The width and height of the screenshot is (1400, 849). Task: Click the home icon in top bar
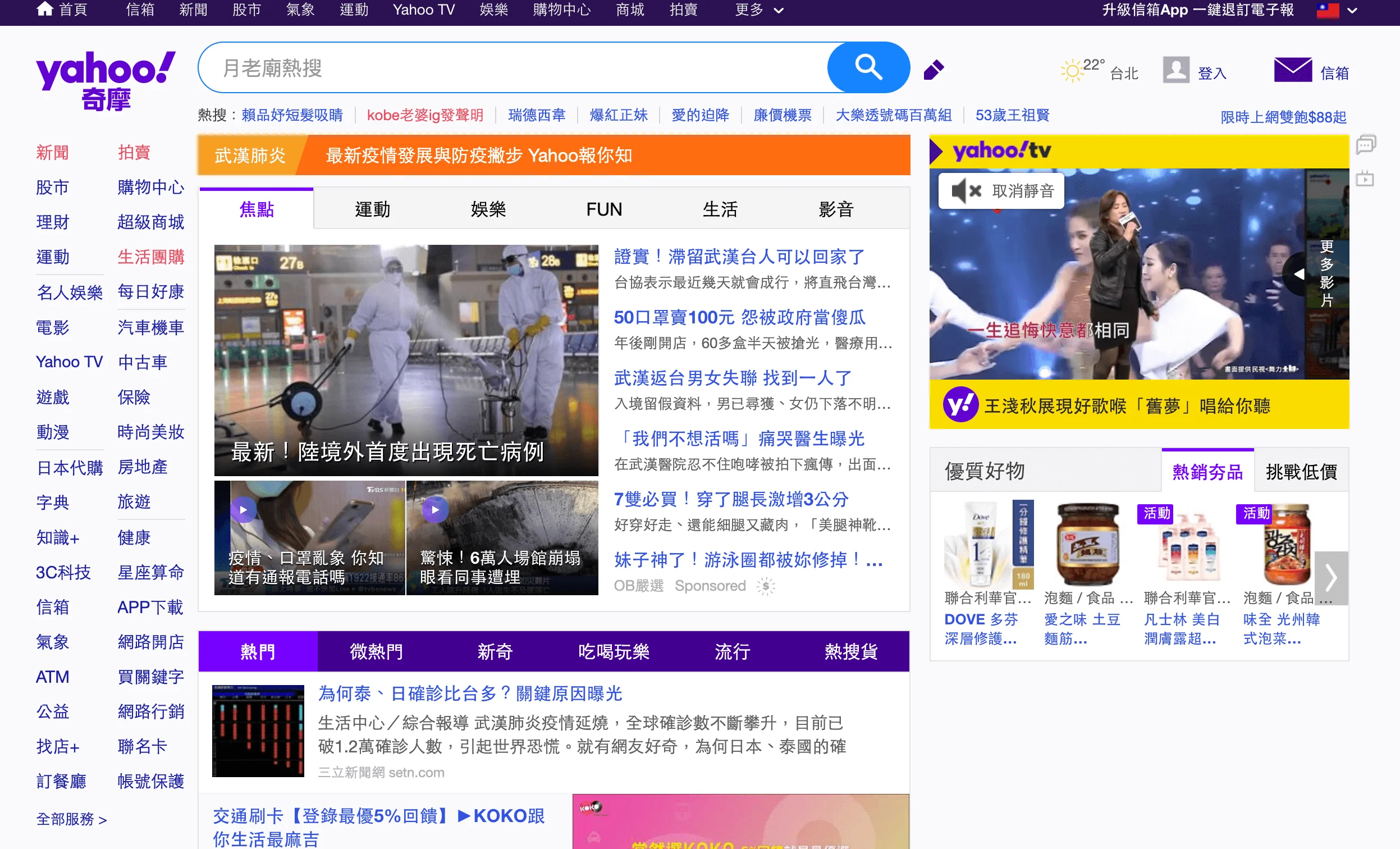(44, 9)
